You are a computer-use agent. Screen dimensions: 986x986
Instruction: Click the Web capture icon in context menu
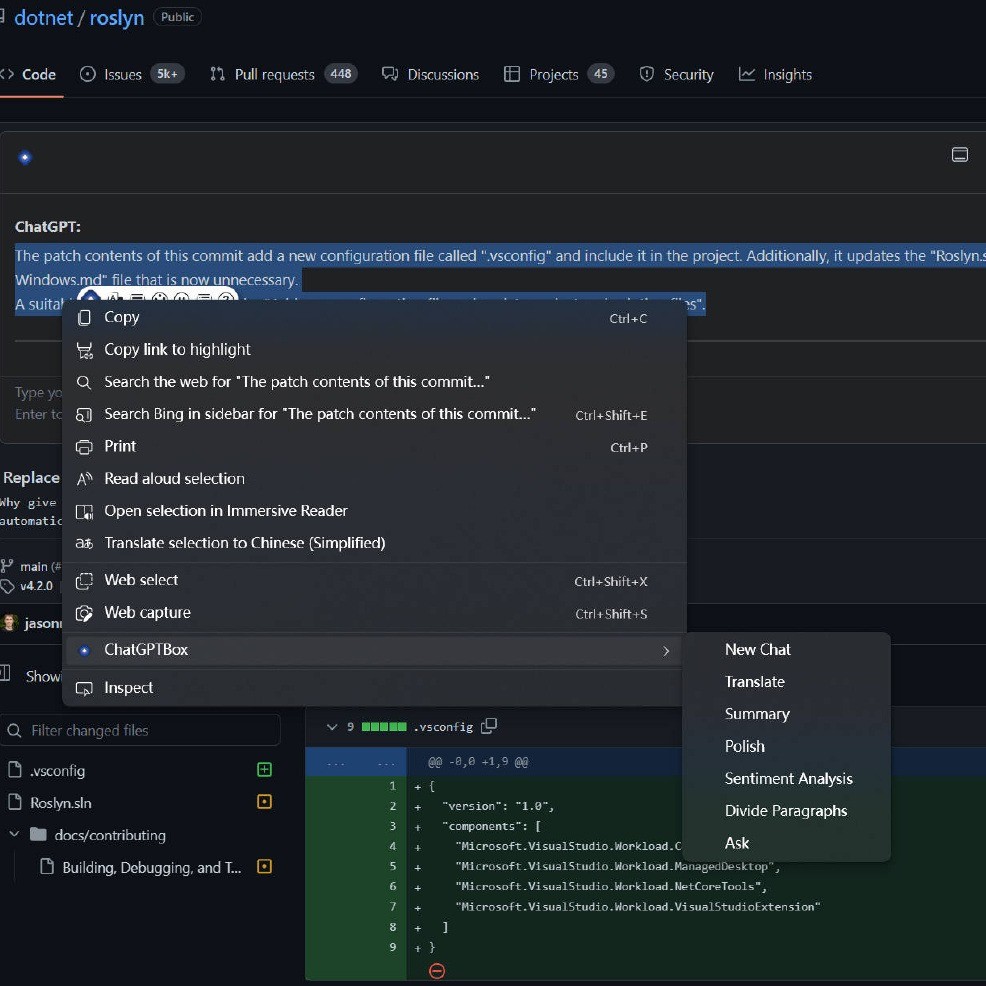(85, 613)
